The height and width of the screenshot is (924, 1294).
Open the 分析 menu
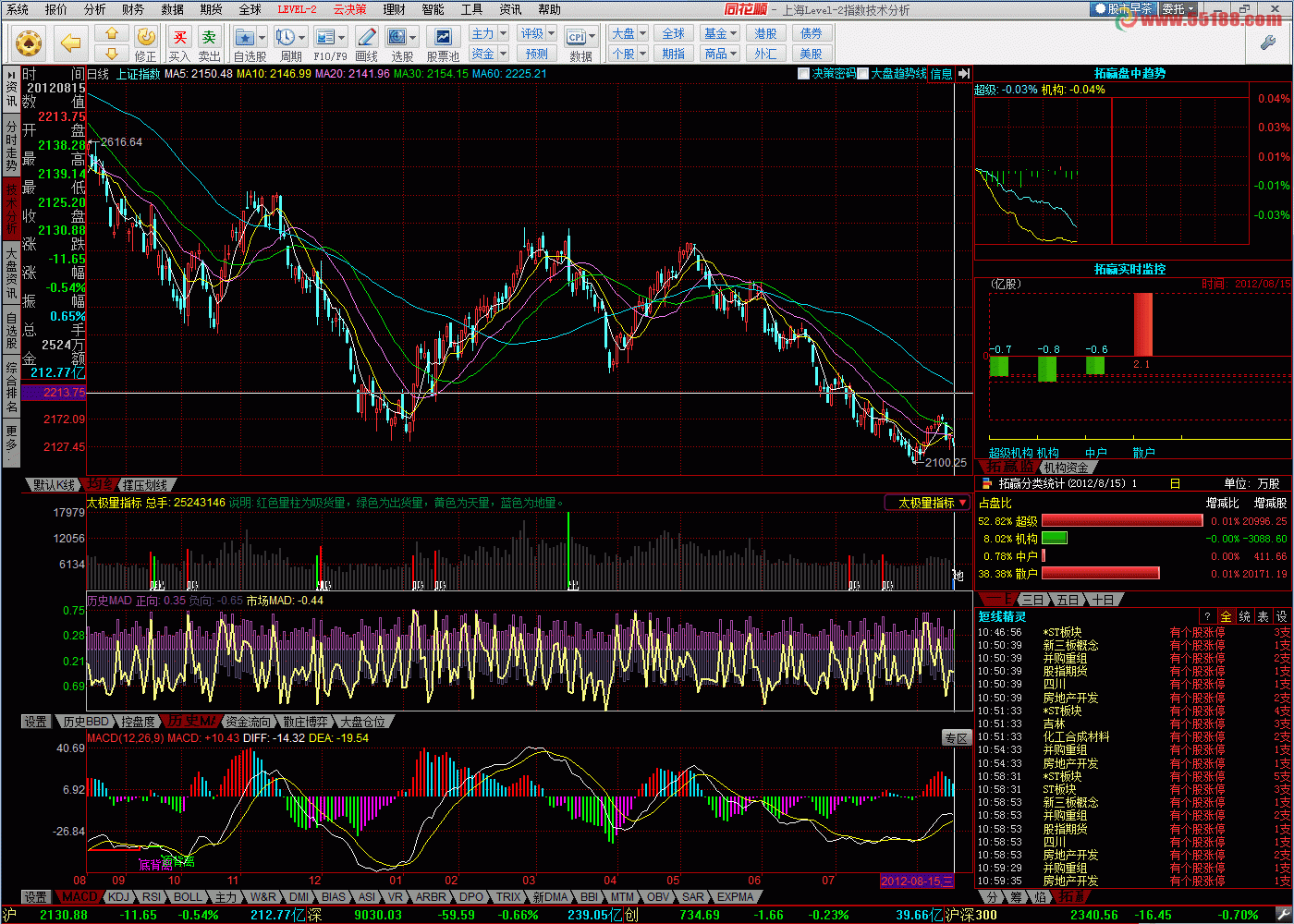click(x=95, y=9)
